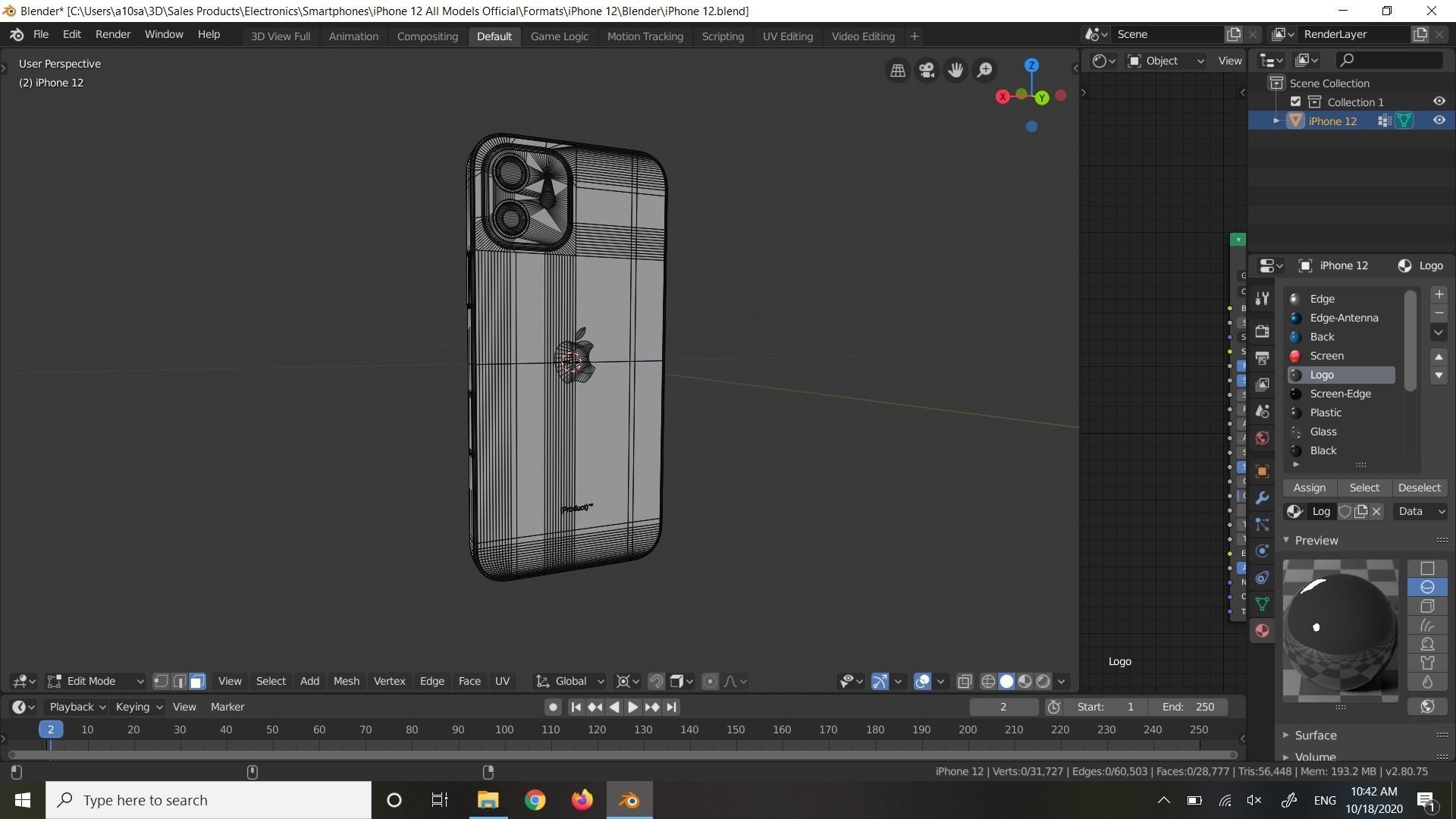Expand iPhone 12 in the outliner
This screenshot has height=819, width=1456.
click(1276, 121)
